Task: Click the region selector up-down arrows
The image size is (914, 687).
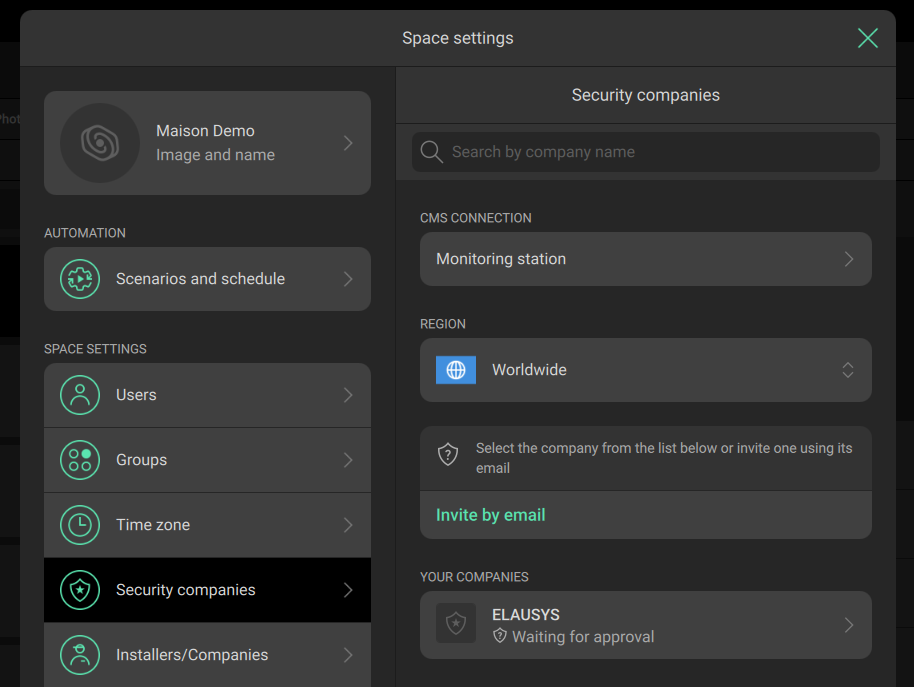Action: (848, 370)
